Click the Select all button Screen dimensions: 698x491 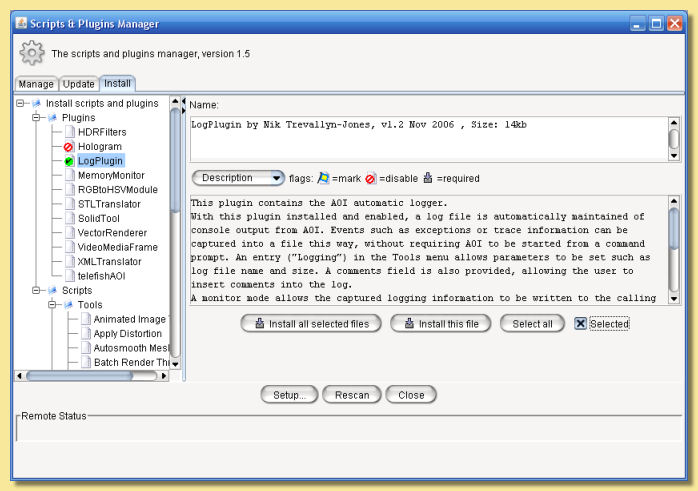tap(532, 324)
